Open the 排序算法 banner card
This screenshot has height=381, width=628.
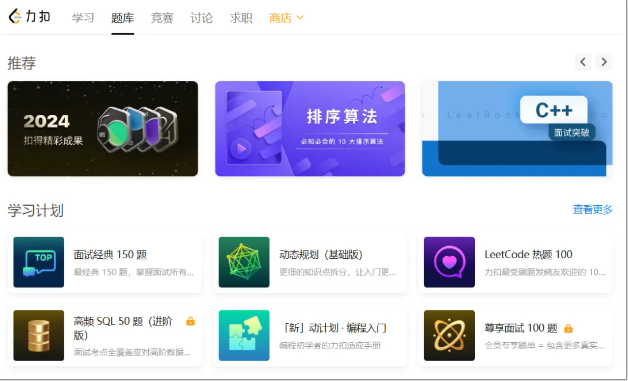tap(310, 129)
